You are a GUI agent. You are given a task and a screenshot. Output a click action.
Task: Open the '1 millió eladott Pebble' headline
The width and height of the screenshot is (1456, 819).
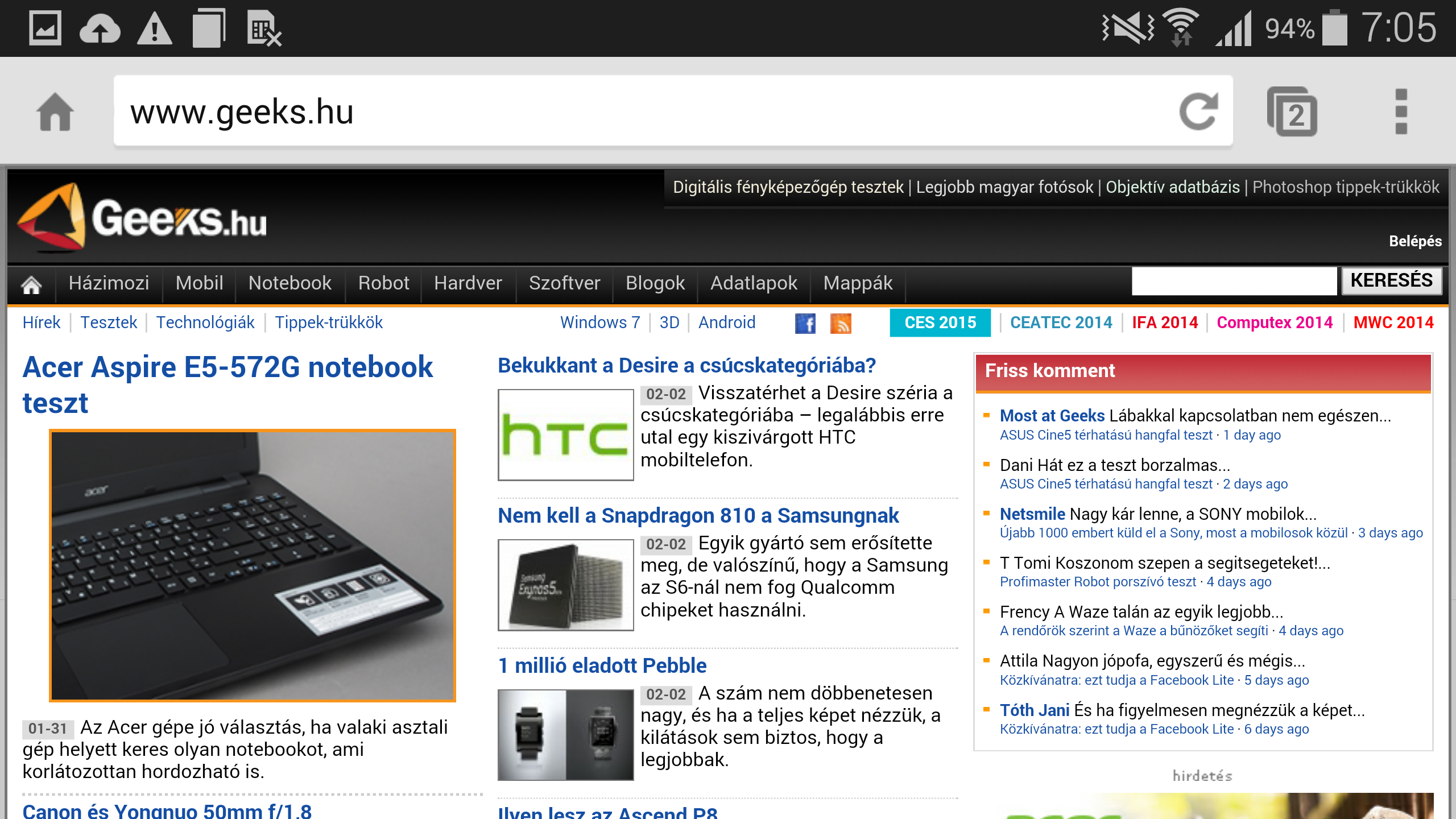click(602, 665)
